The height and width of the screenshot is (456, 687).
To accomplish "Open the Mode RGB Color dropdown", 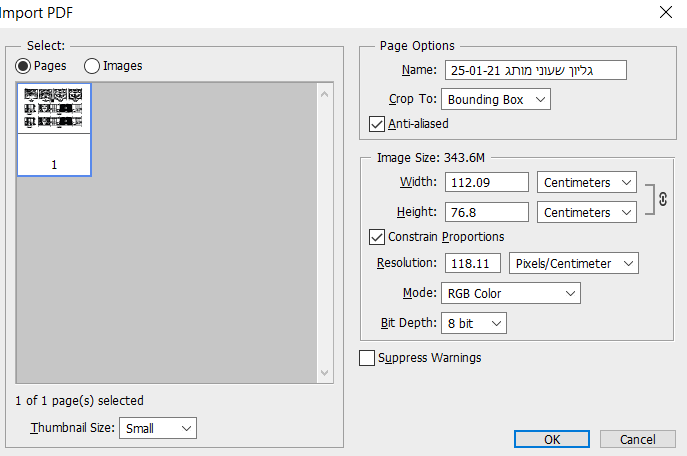I will tap(510, 293).
